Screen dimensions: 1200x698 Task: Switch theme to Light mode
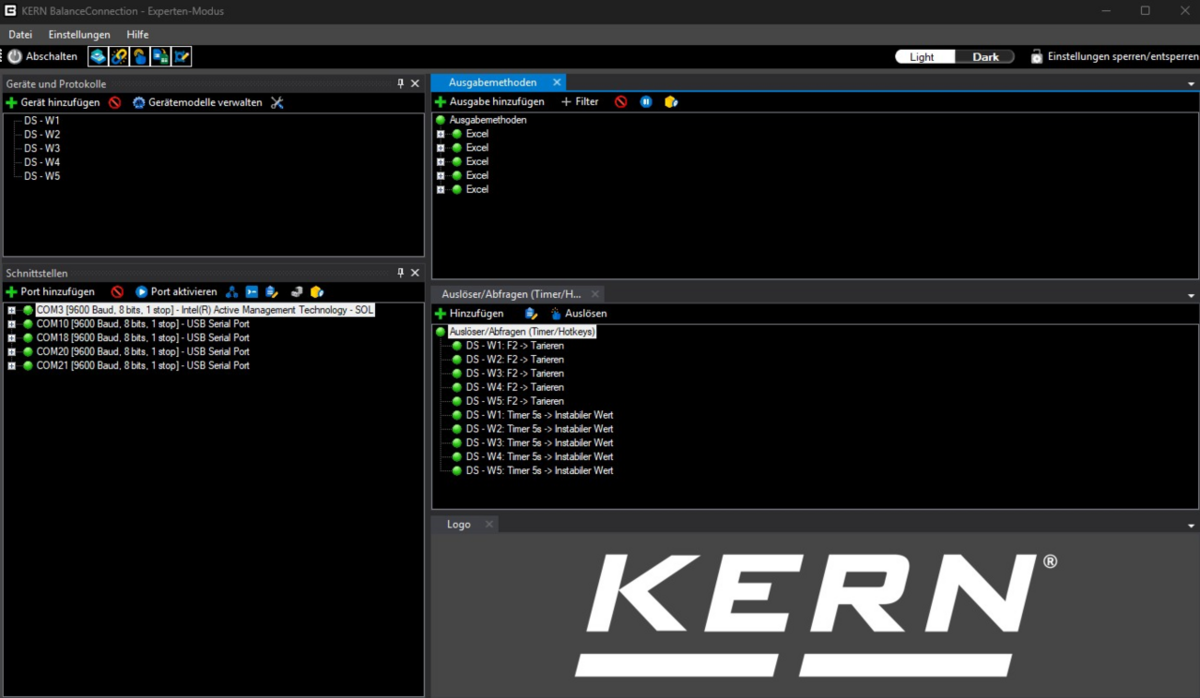[922, 57]
